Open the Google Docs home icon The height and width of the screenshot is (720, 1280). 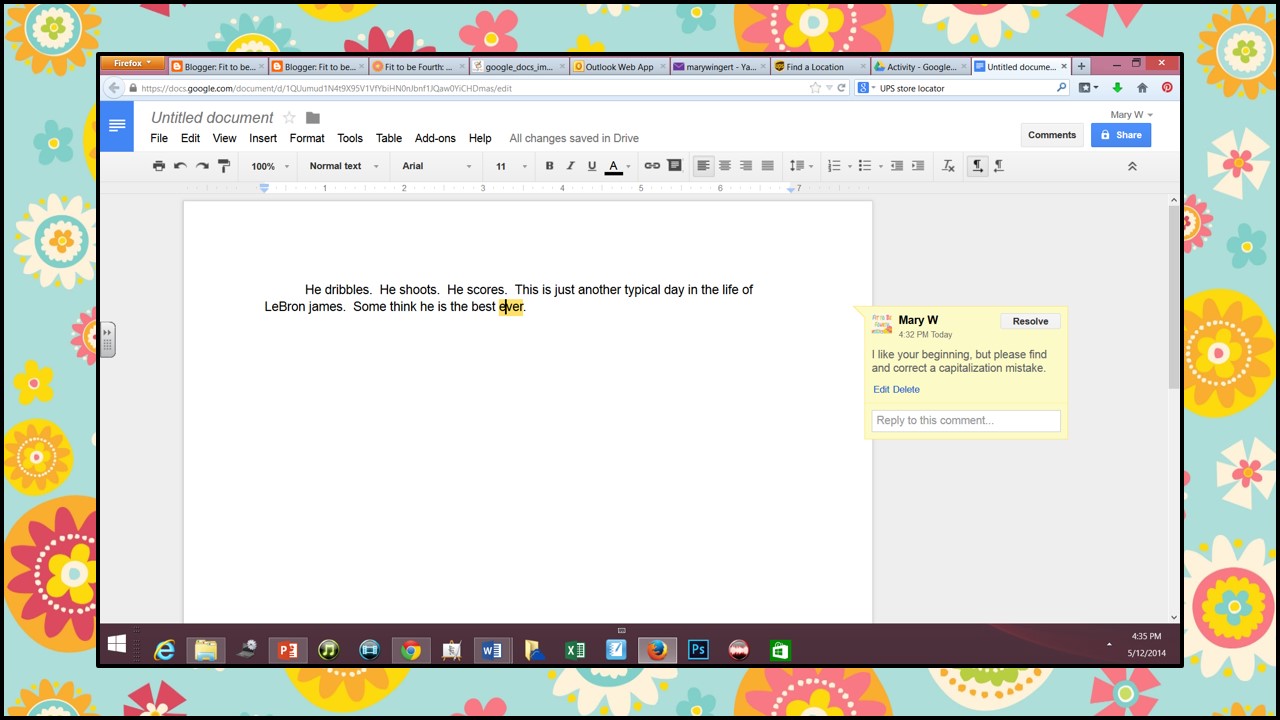[117, 126]
